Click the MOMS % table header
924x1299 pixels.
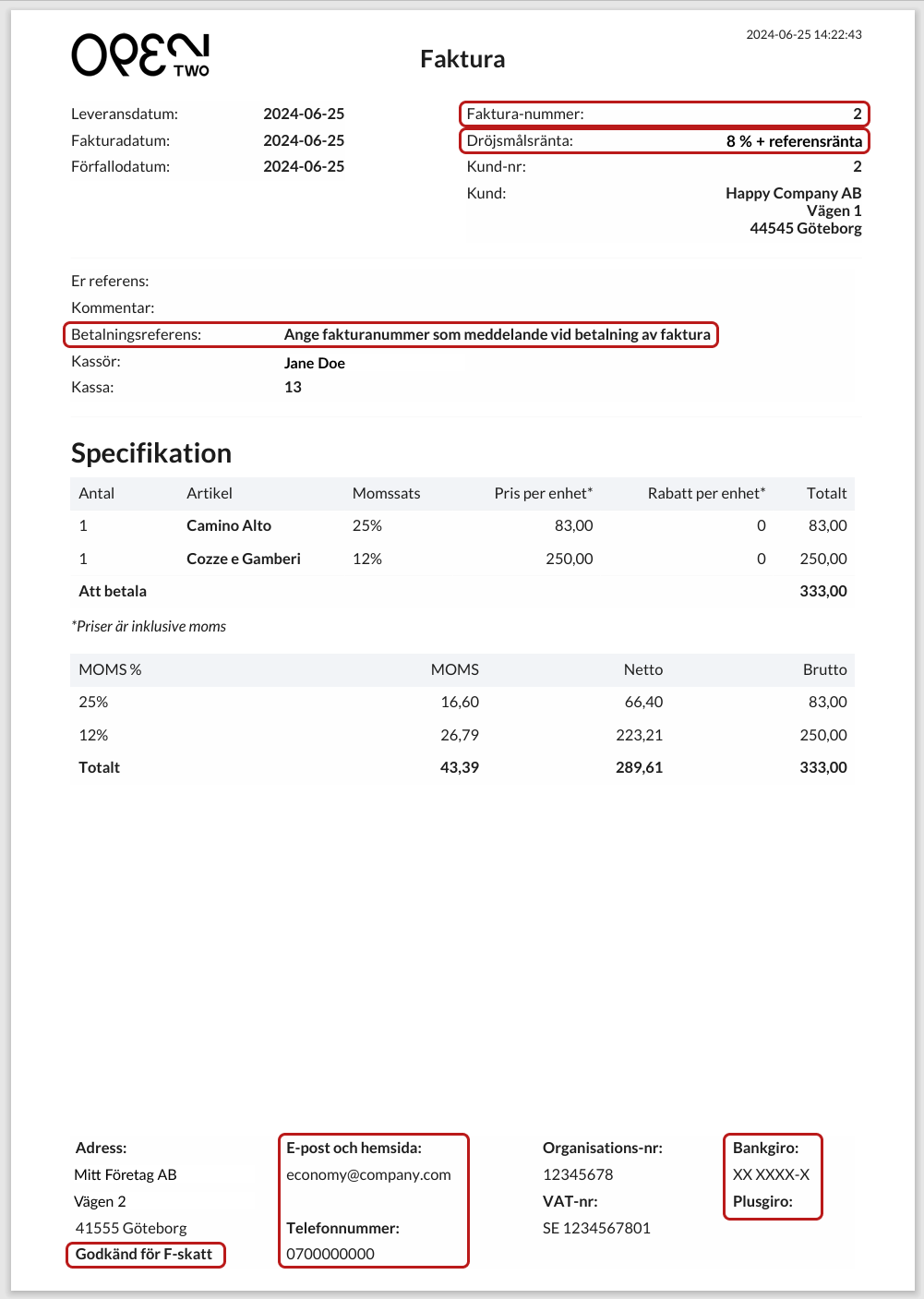110,669
